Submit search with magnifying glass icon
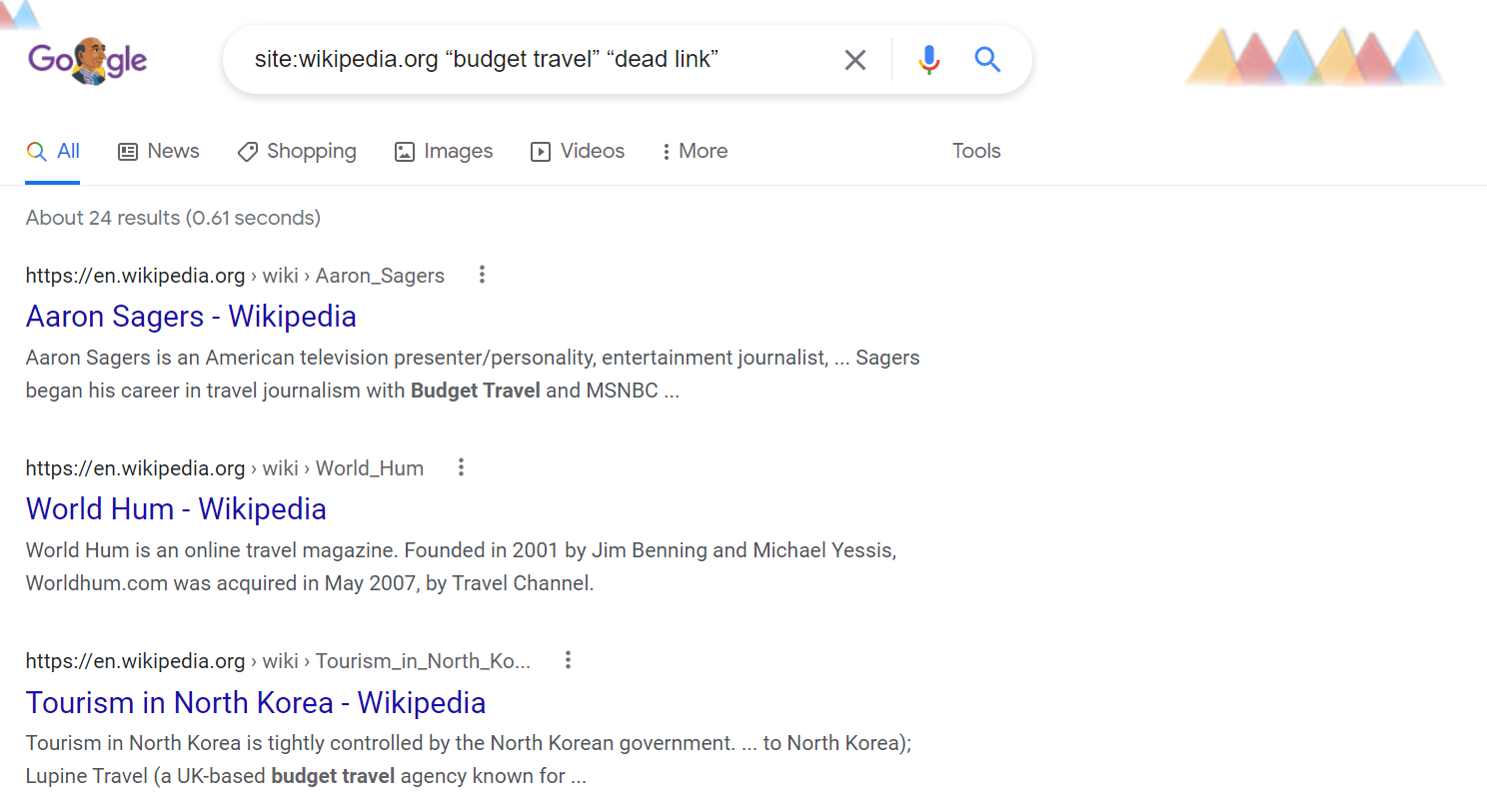Viewport: 1487px width, 812px height. pos(987,60)
